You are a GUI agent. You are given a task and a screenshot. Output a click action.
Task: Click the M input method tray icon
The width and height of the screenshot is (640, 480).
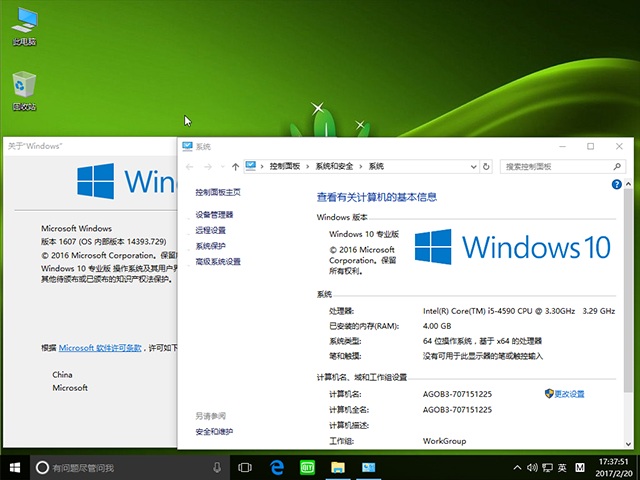(x=580, y=468)
